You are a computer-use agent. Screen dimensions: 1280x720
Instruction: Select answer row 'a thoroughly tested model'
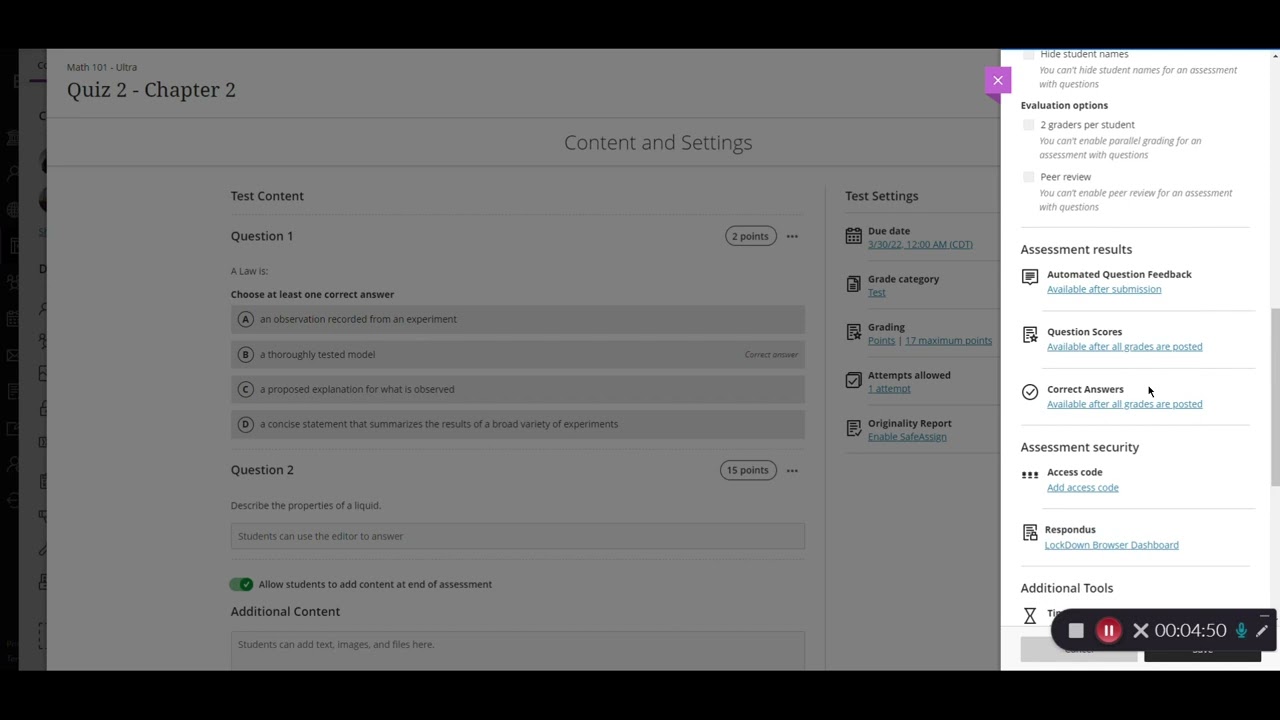pos(517,354)
